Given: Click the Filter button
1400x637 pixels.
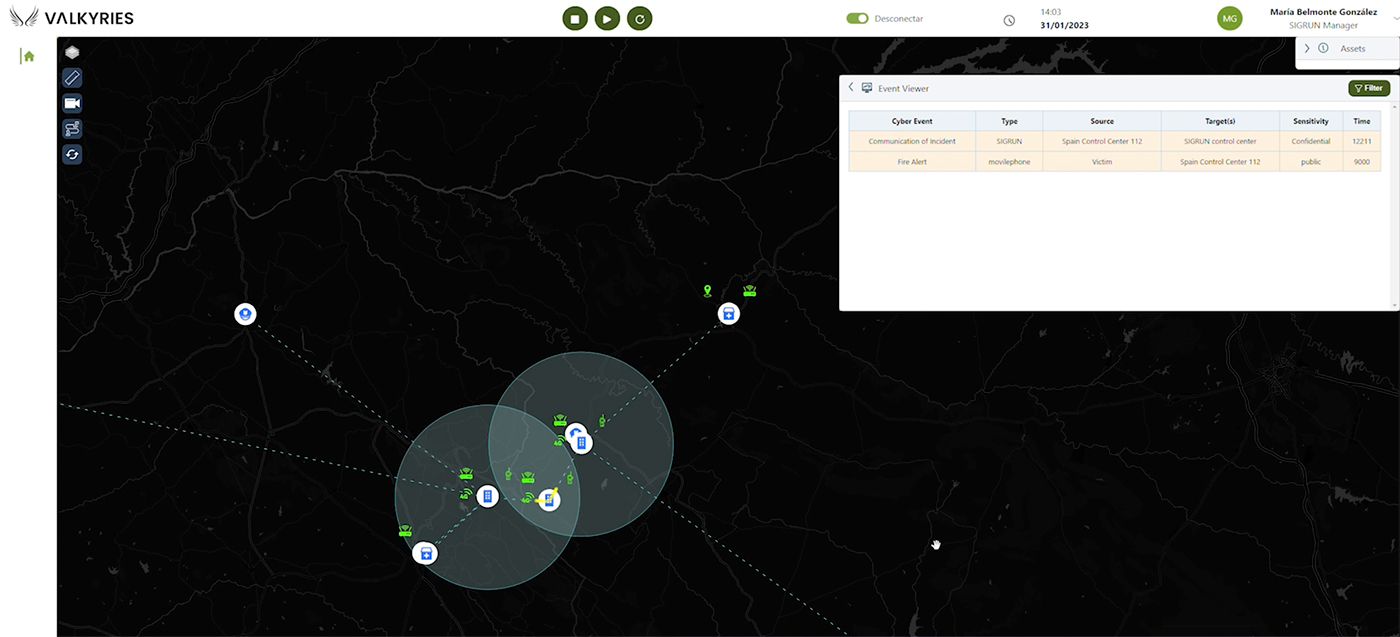Looking at the screenshot, I should coord(1368,88).
